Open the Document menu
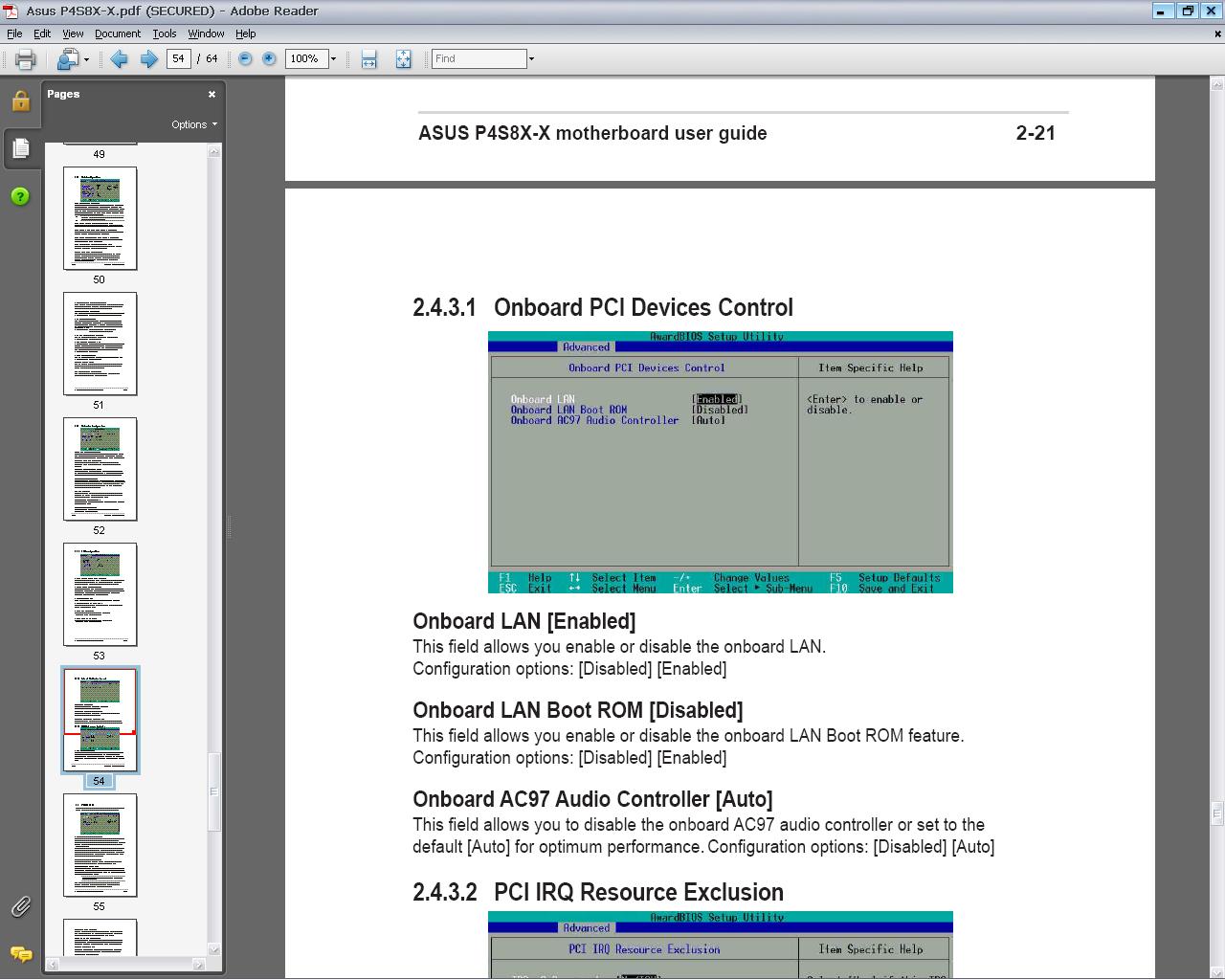This screenshot has width=1225, height=980. click(118, 33)
